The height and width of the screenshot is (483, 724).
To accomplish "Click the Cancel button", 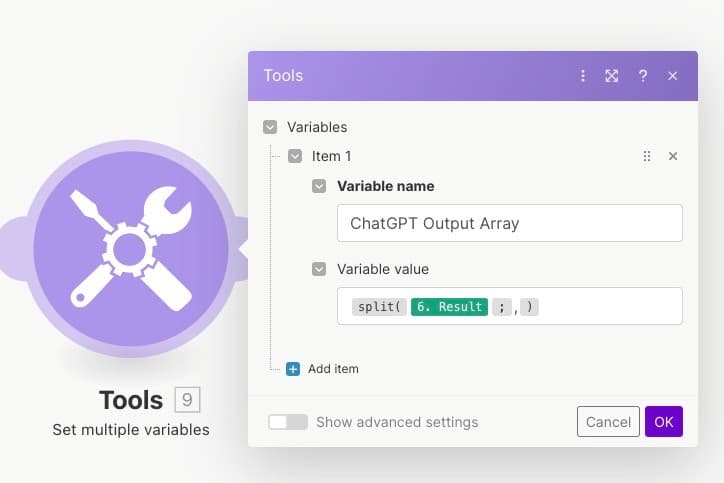I will click(608, 422).
